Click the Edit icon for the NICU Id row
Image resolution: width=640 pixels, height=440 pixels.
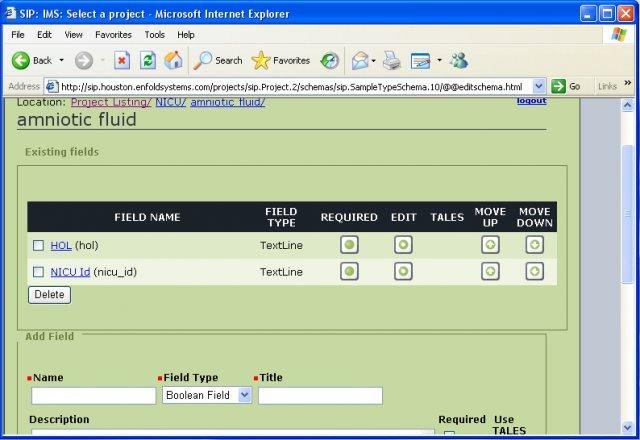403,271
